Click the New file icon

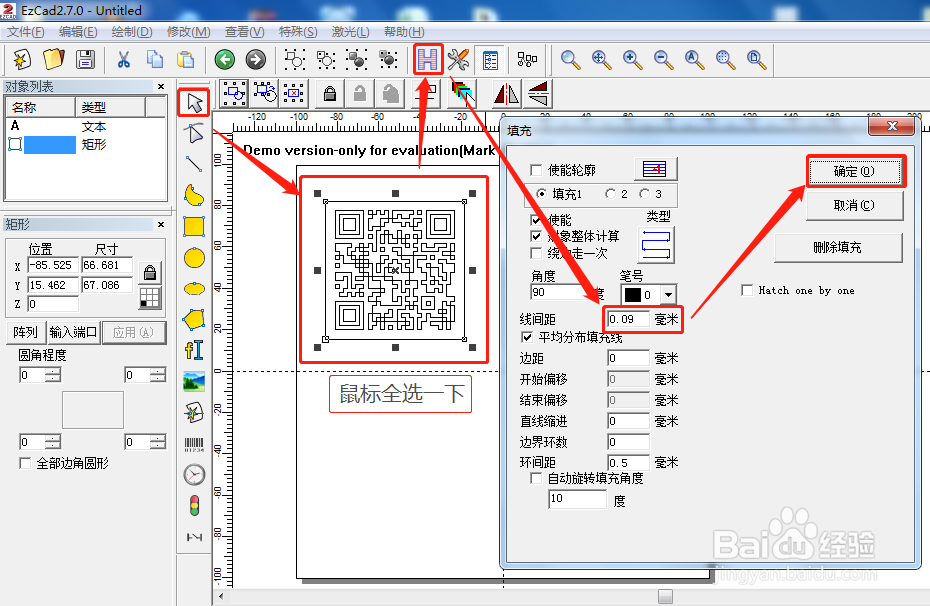tap(22, 59)
